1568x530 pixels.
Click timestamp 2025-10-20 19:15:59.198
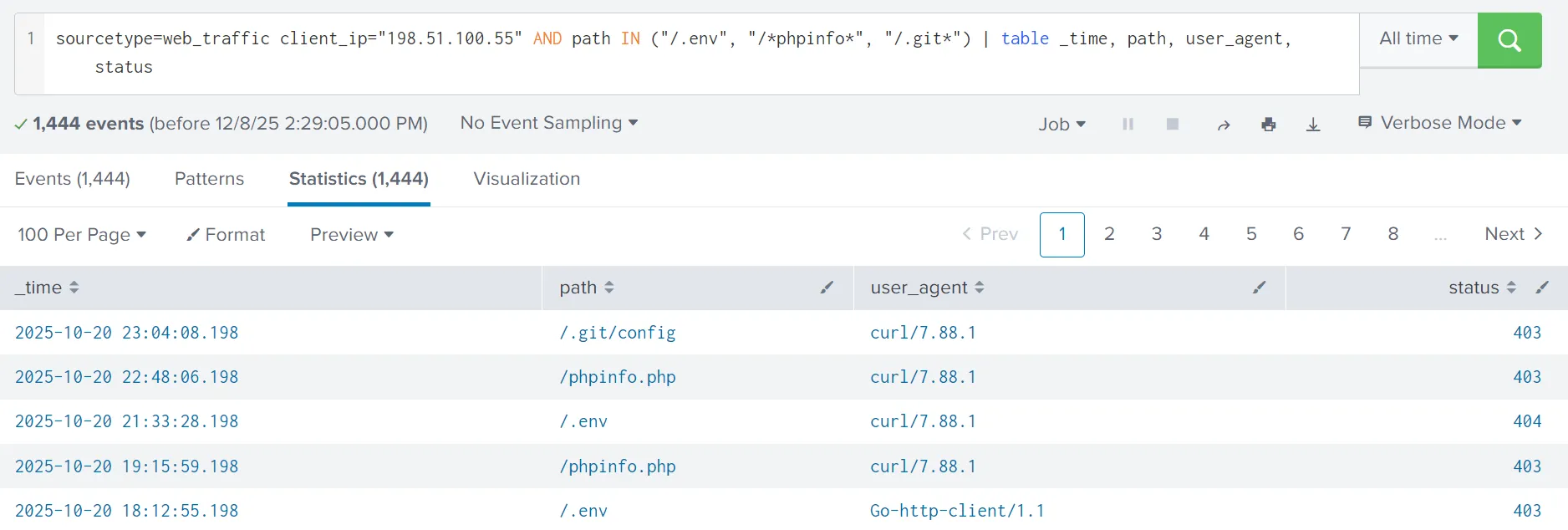click(127, 466)
